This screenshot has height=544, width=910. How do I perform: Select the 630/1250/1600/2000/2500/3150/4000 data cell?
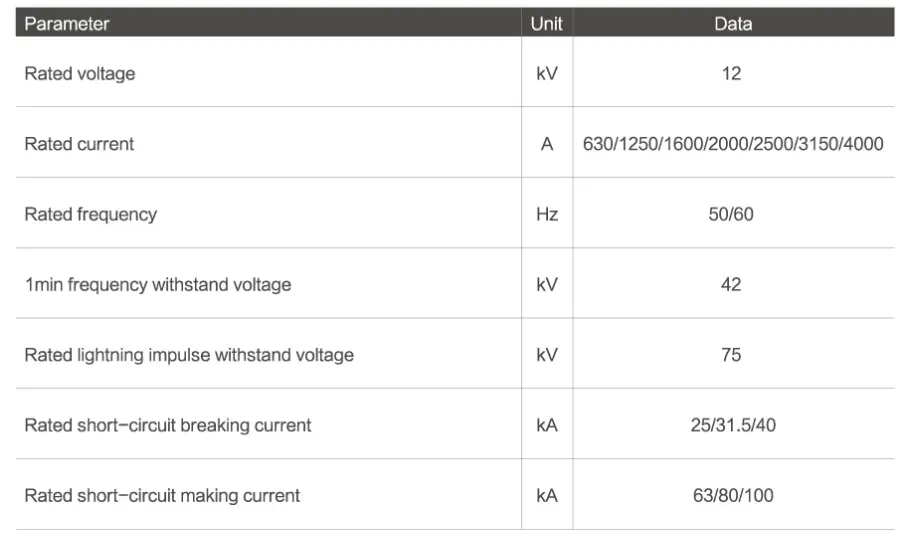733,144
